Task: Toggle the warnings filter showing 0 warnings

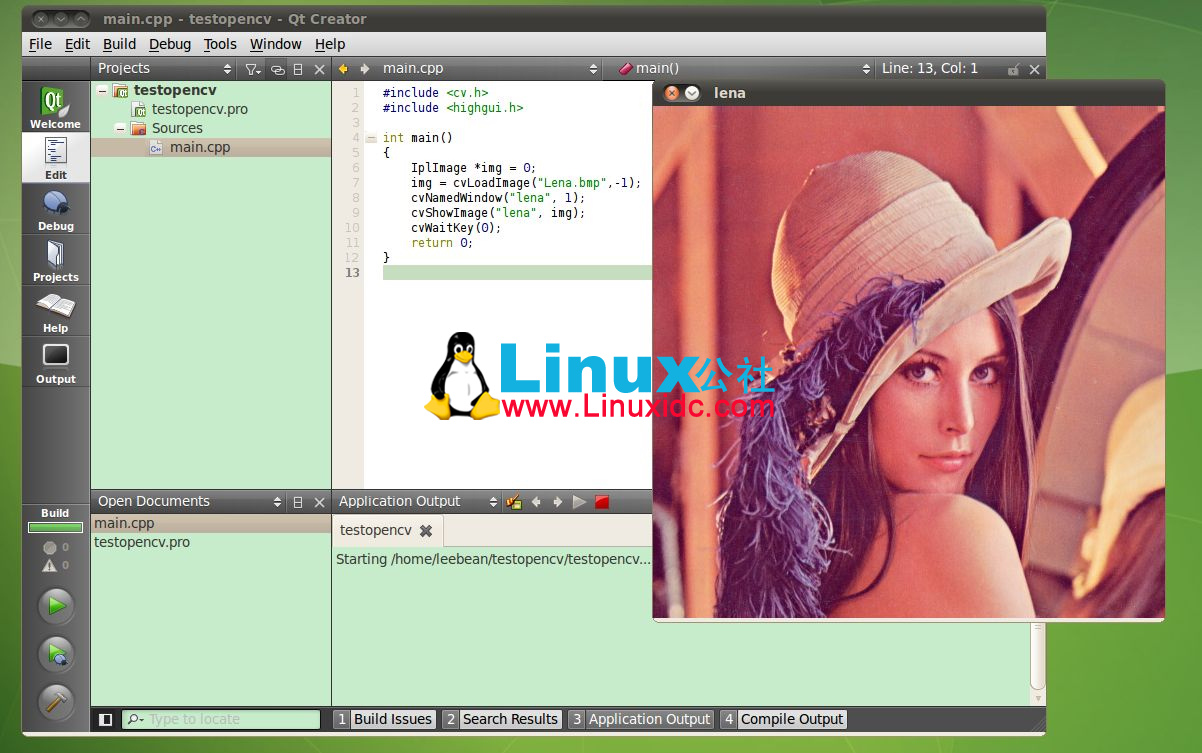Action: (55, 567)
